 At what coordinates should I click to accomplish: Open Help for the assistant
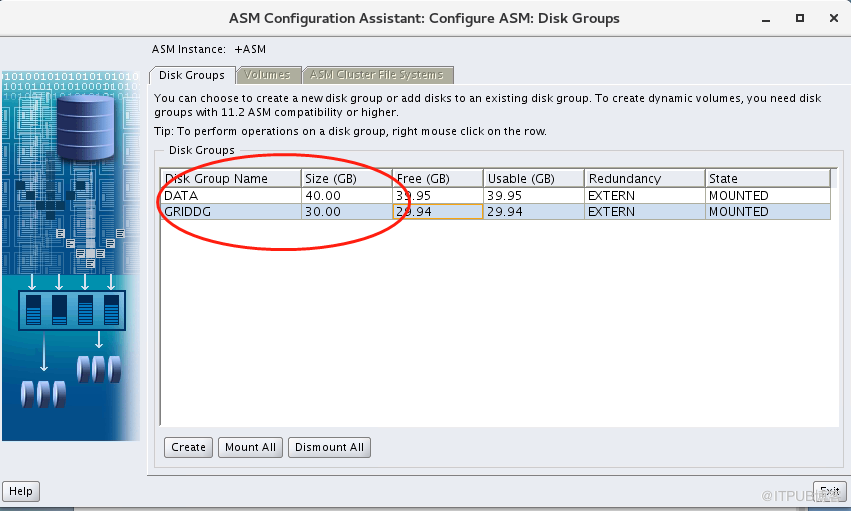21,491
